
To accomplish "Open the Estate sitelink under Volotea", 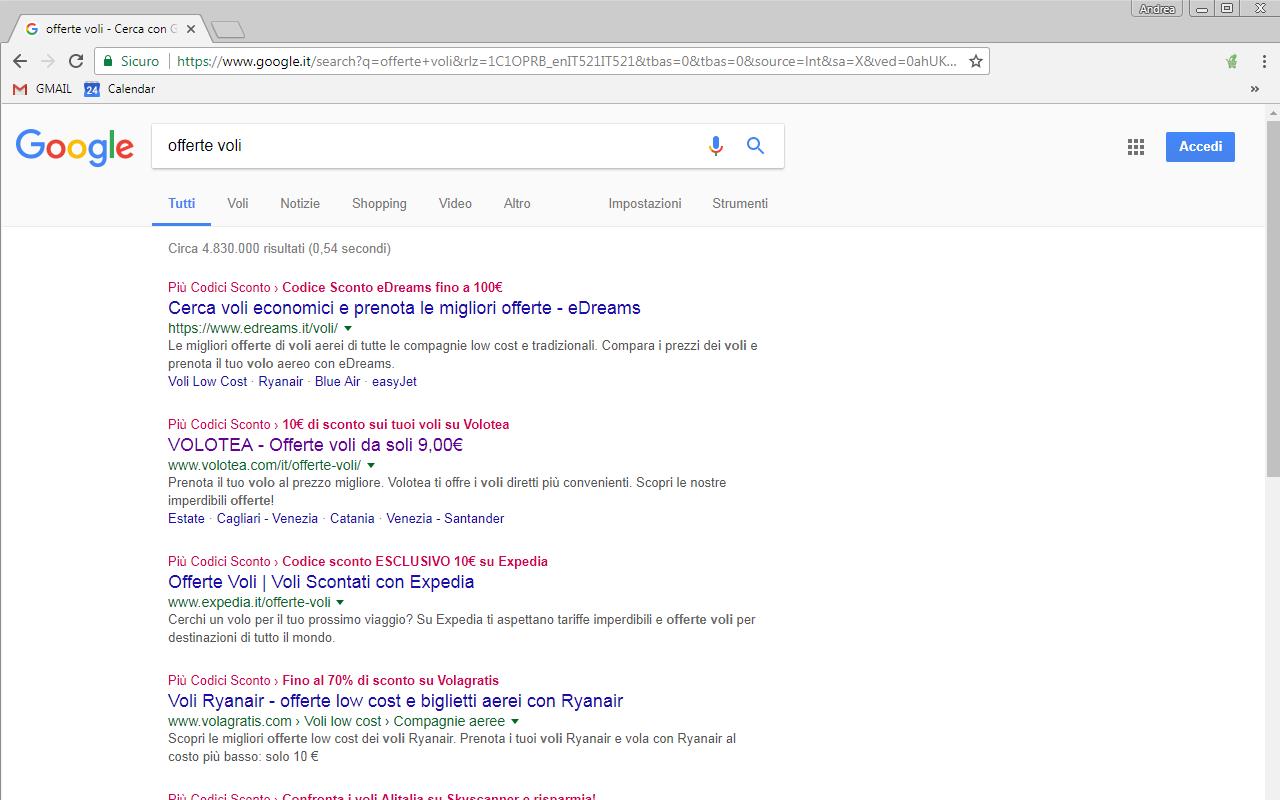I will click(x=186, y=518).
